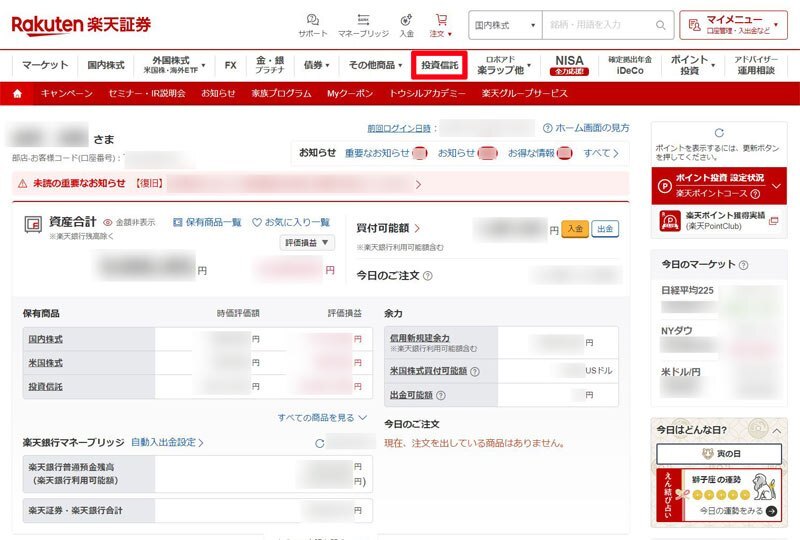Viewport: 800px width, 540px height.
Task: Click the warning icon in 未読の重要なお知らせ
Action: (x=22, y=184)
